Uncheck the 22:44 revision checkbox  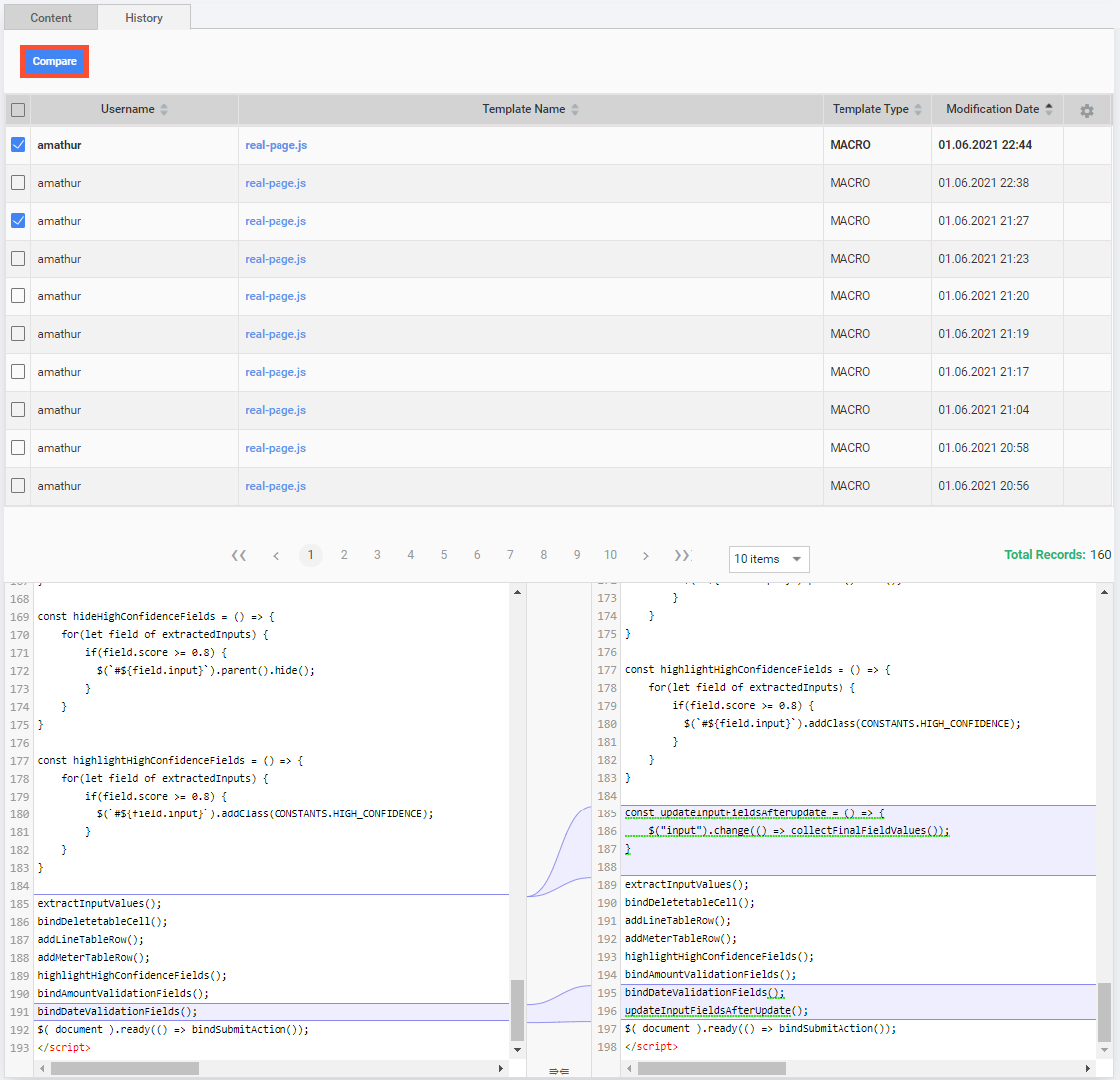pyautogui.click(x=18, y=145)
